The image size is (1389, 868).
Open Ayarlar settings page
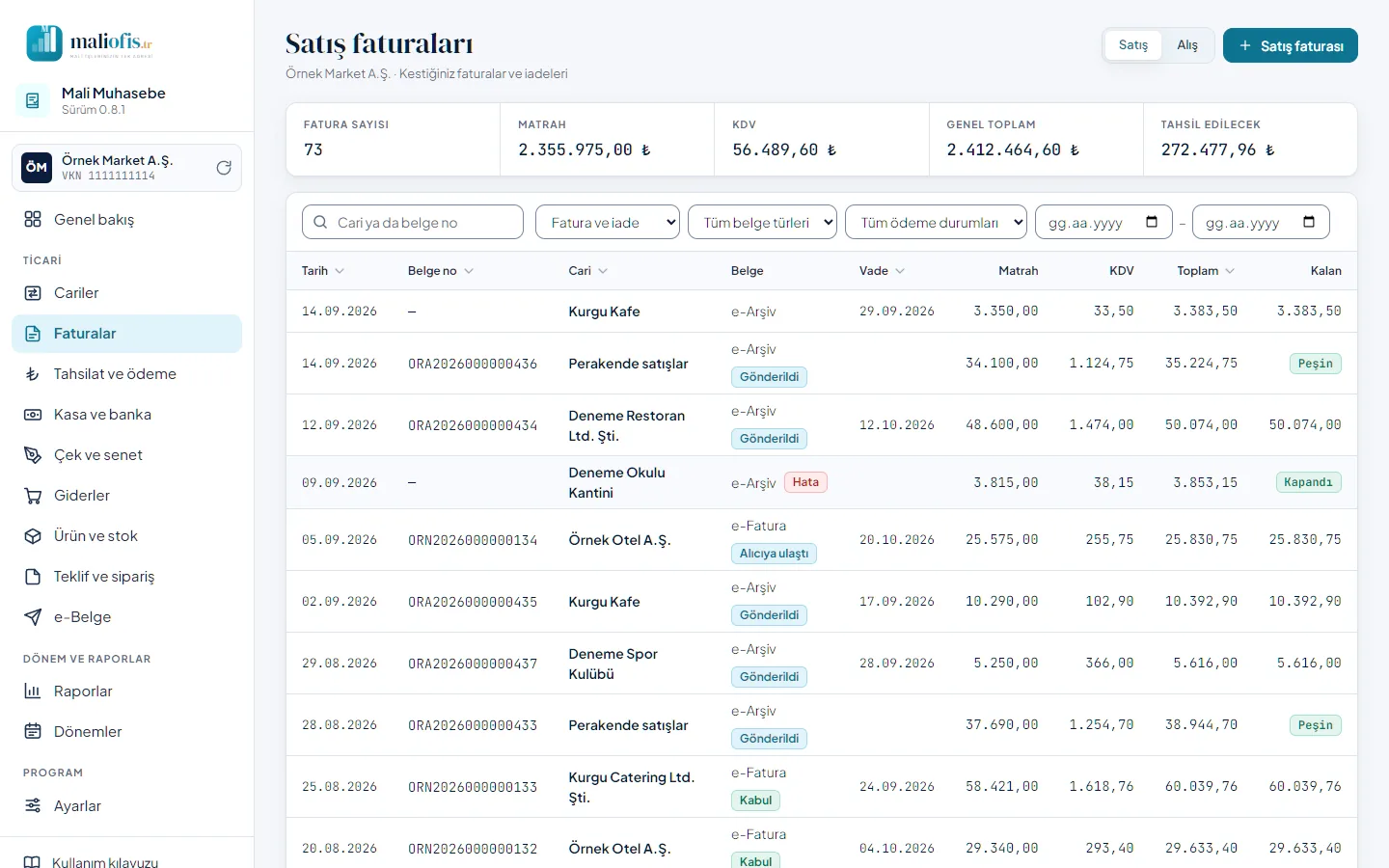[126, 806]
